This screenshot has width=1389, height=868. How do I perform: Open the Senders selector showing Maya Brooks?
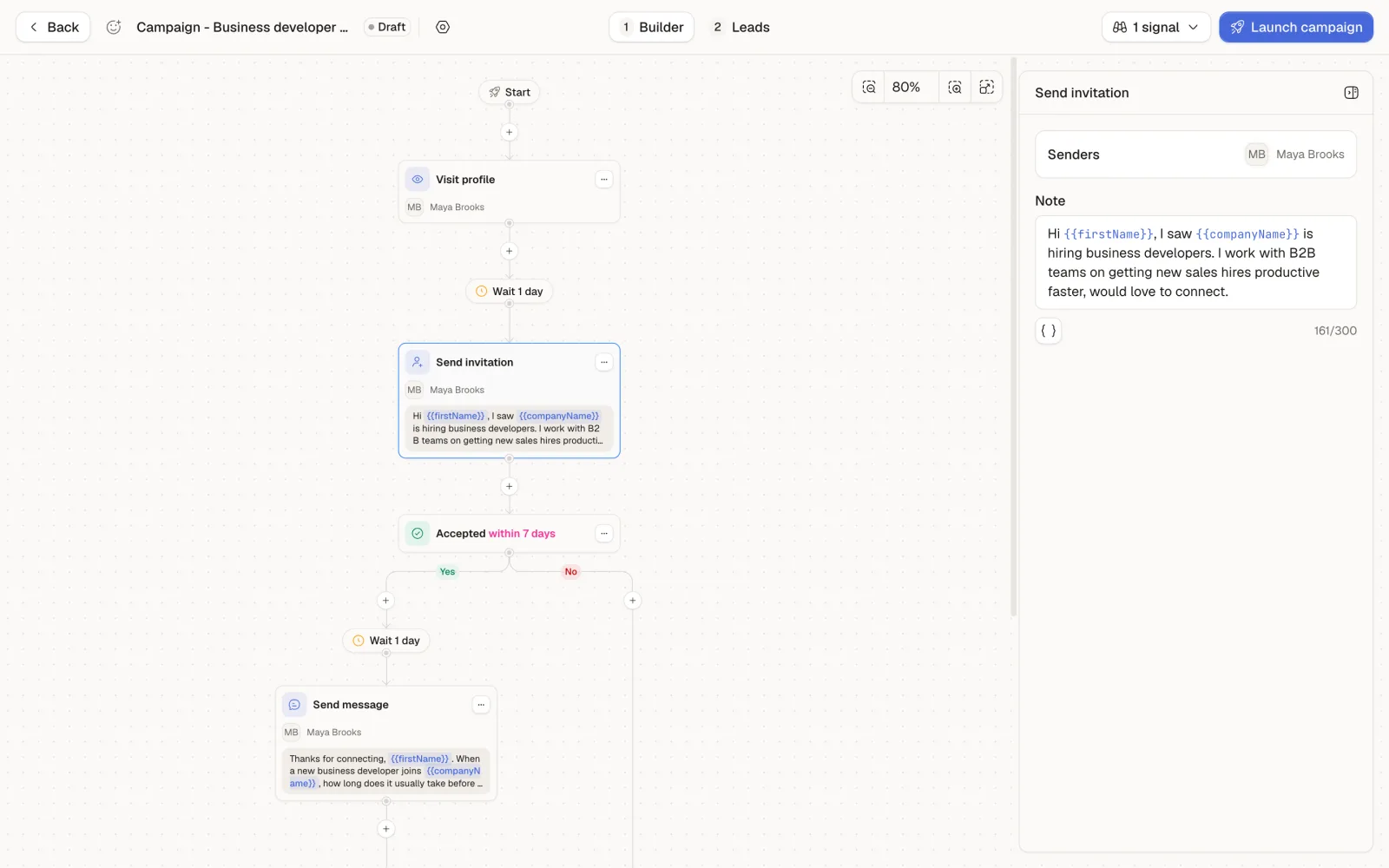click(1195, 155)
